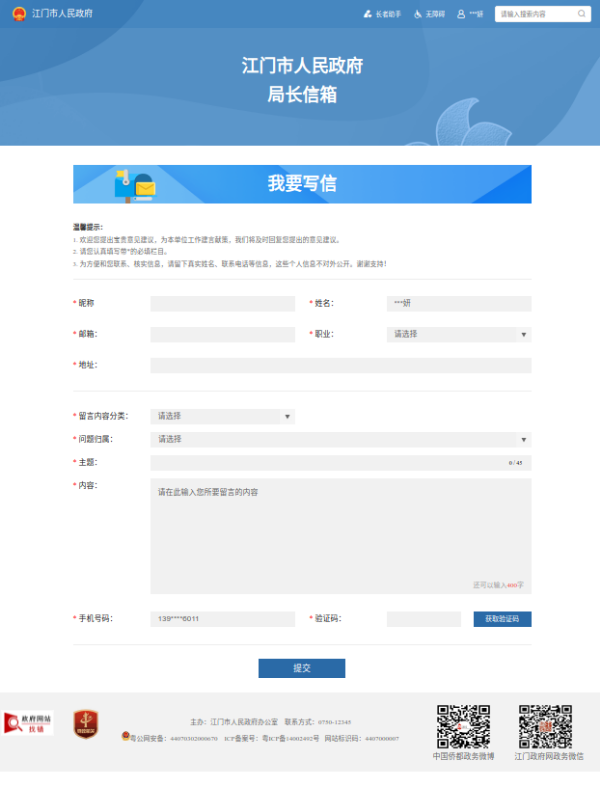600x786 pixels.
Task: Enable the 无障碍 accessibility mode
Action: point(429,14)
